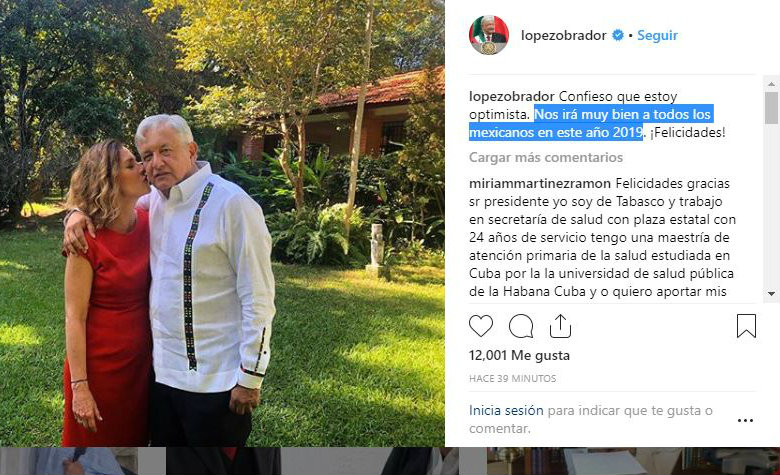This screenshot has width=780, height=475.
Task: Click the blue verified badge
Action: [x=618, y=35]
